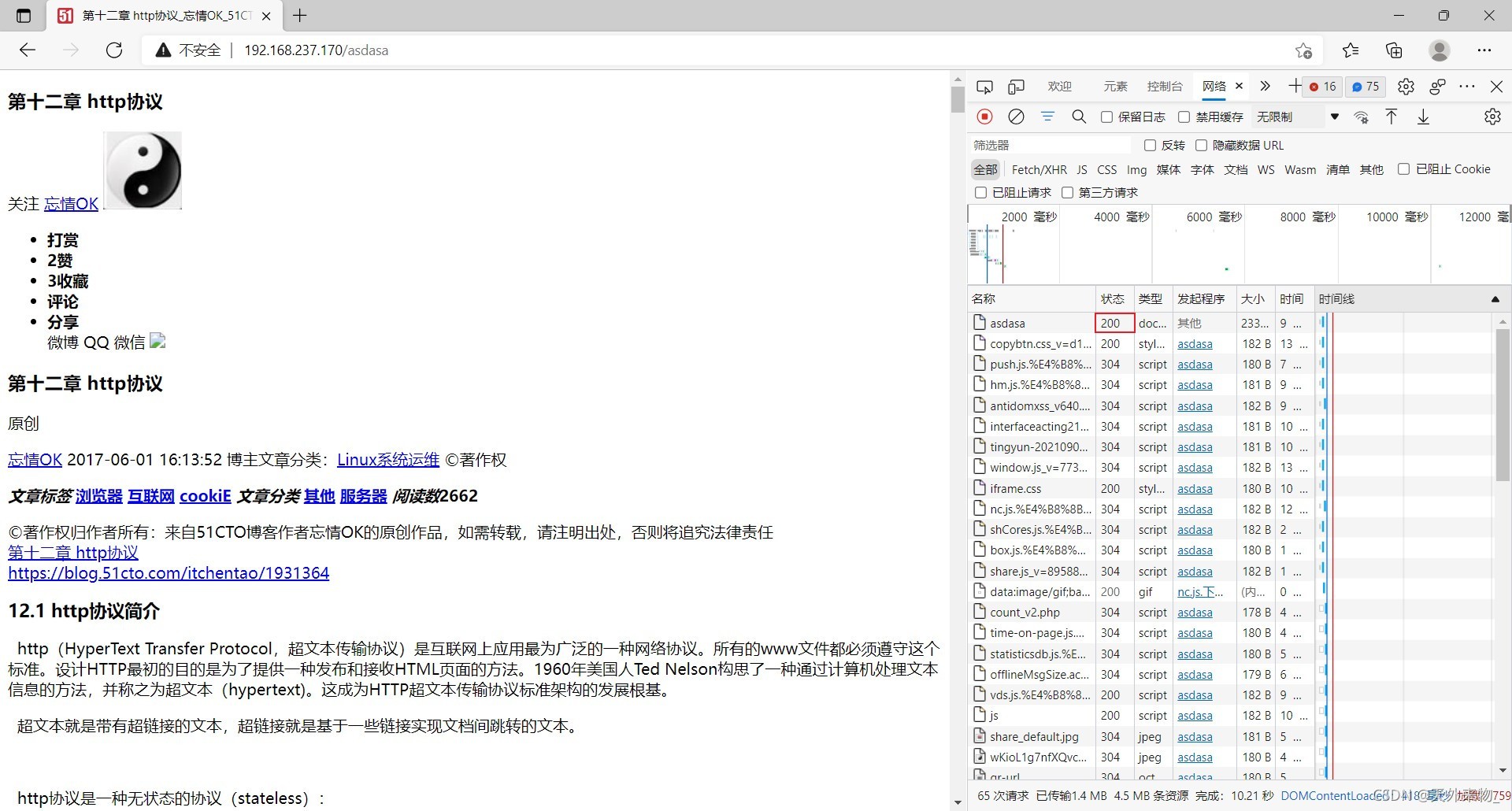Open network conditions wifi icon

point(1361,117)
